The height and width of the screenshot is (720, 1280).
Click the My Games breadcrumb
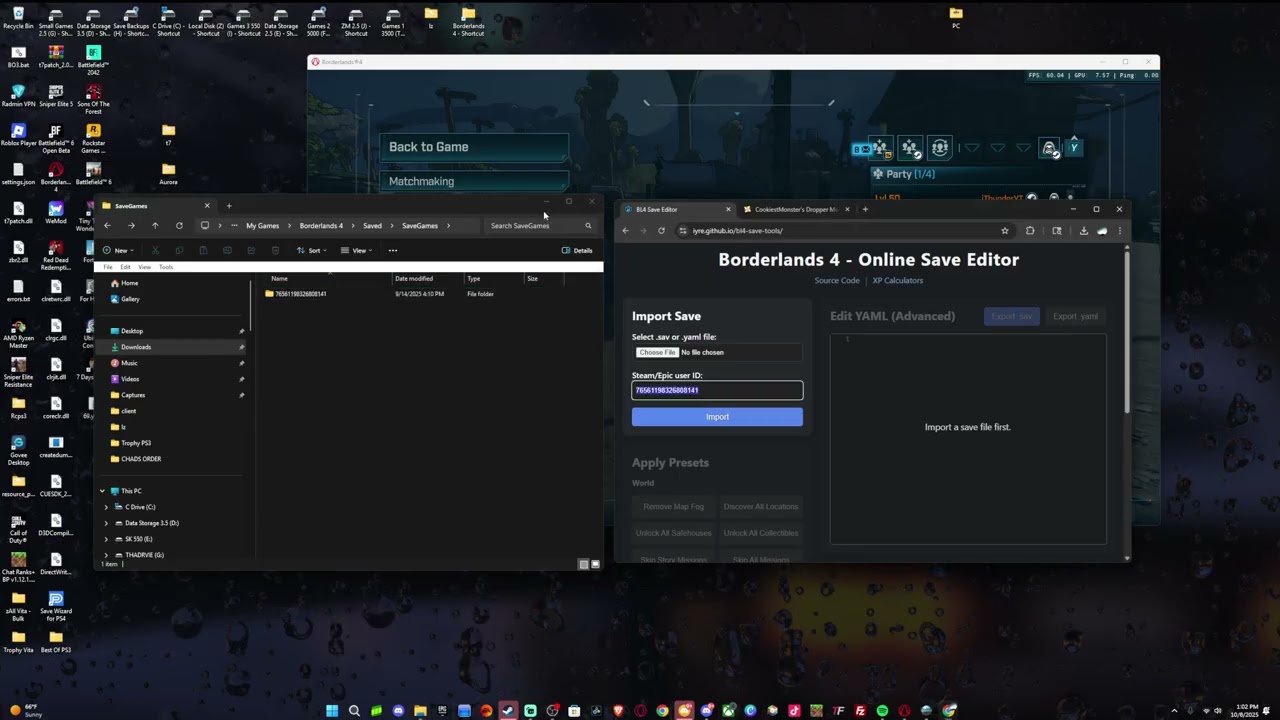263,226
